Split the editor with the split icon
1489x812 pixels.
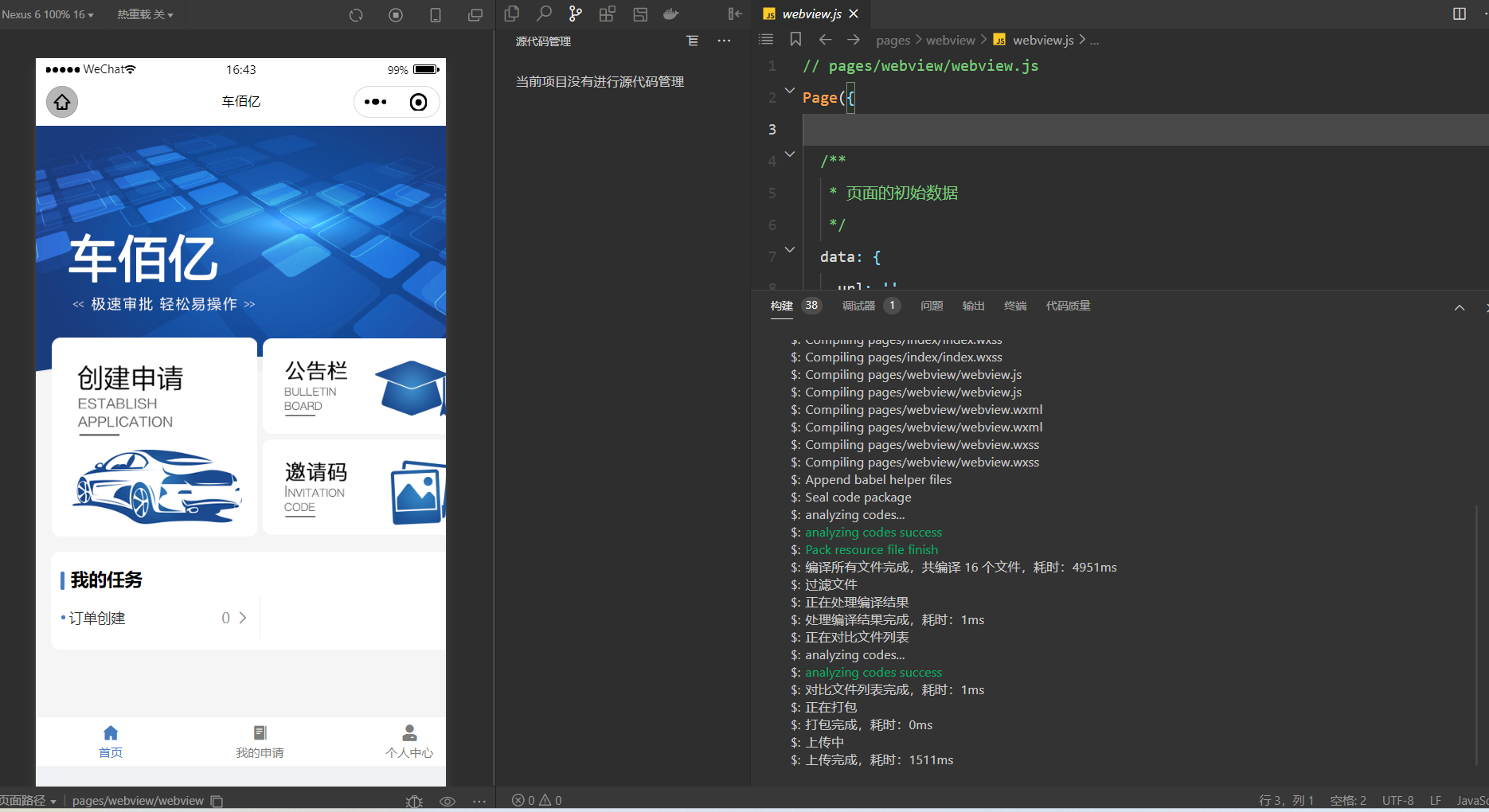click(x=1460, y=14)
